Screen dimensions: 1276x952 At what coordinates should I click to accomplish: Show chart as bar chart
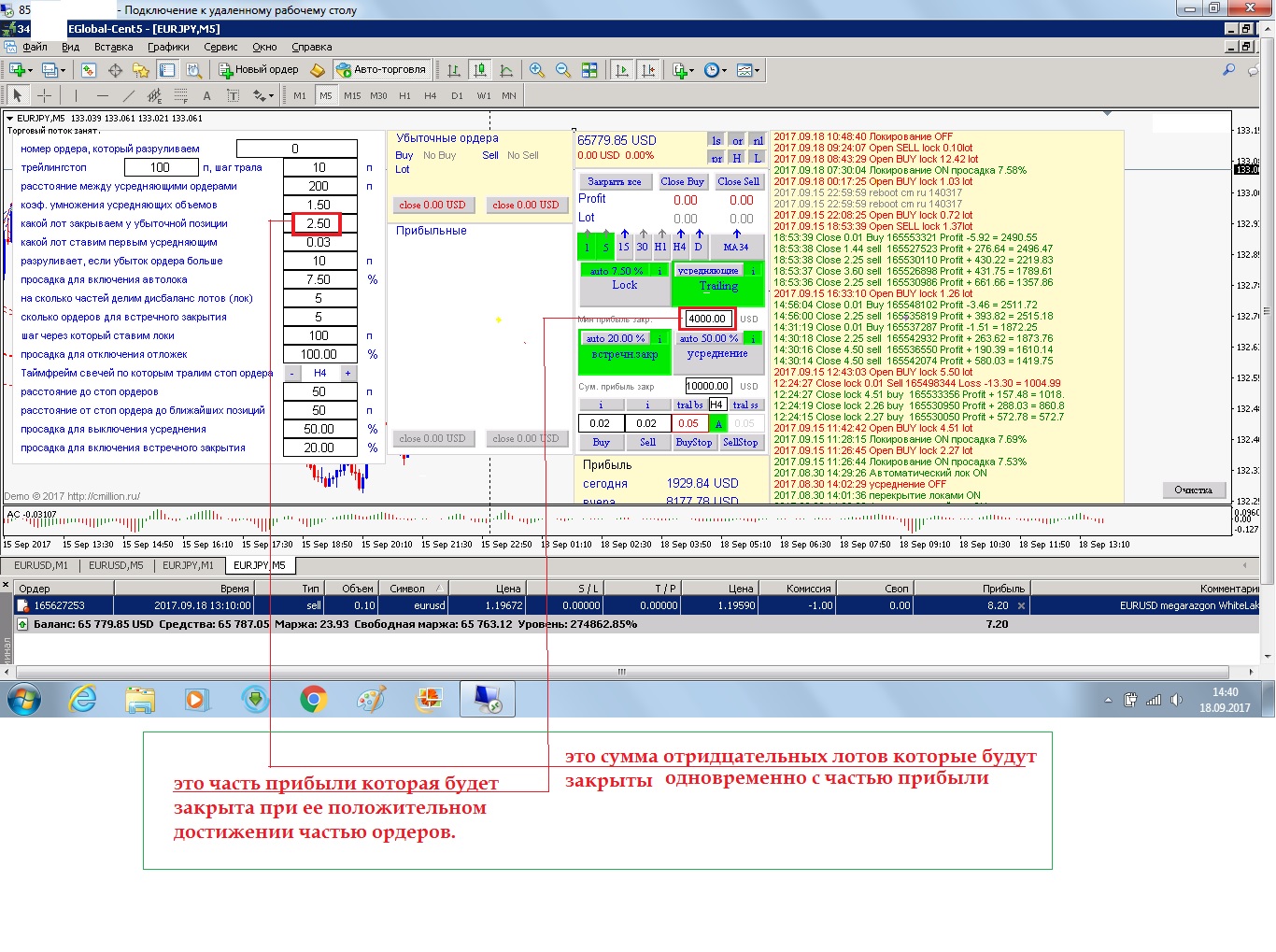[x=454, y=70]
